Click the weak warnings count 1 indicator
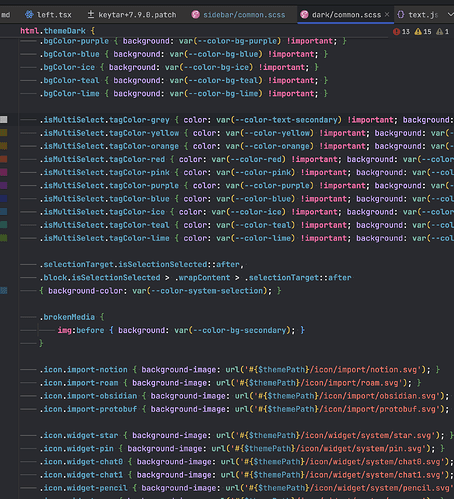The height and width of the screenshot is (499, 454). [443, 32]
